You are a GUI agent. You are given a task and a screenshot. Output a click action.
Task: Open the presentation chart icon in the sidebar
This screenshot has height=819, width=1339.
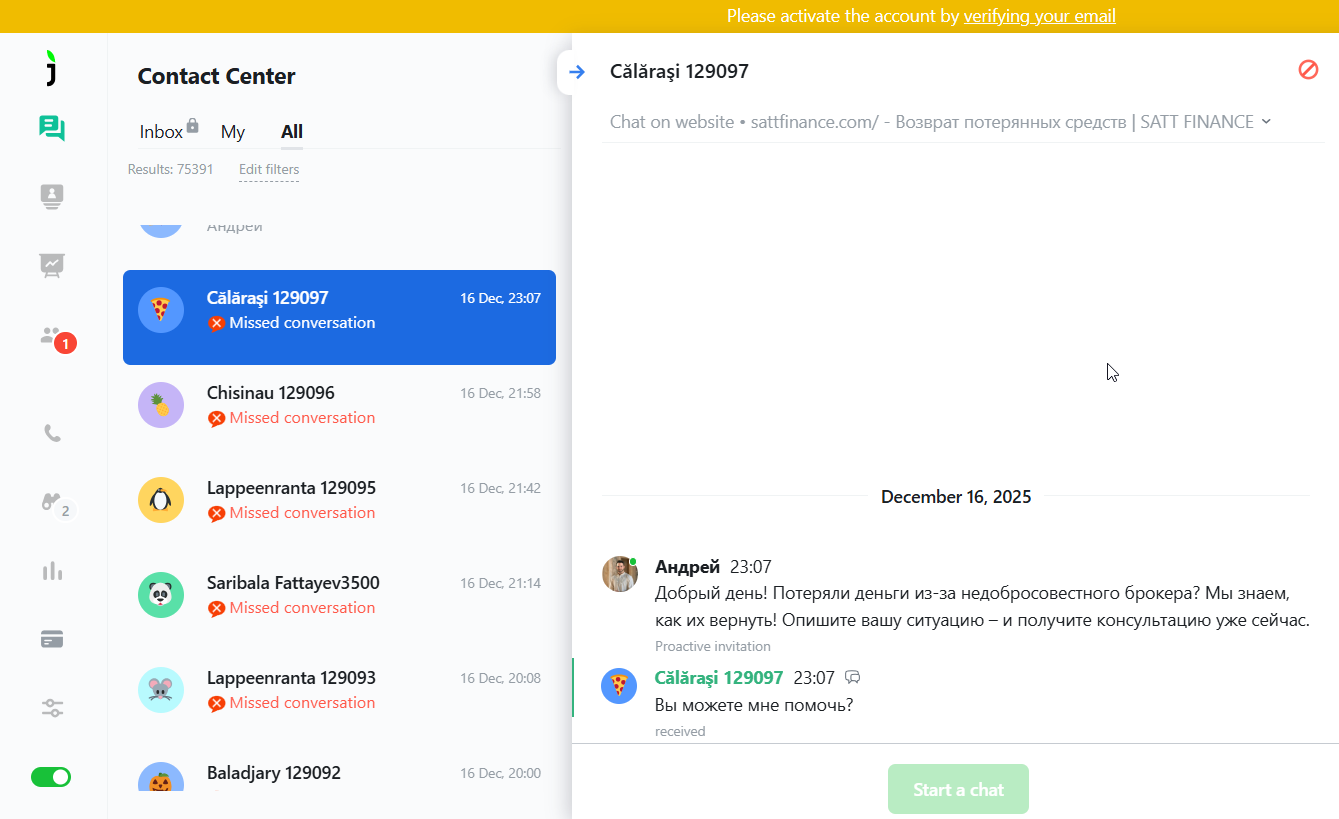[52, 265]
